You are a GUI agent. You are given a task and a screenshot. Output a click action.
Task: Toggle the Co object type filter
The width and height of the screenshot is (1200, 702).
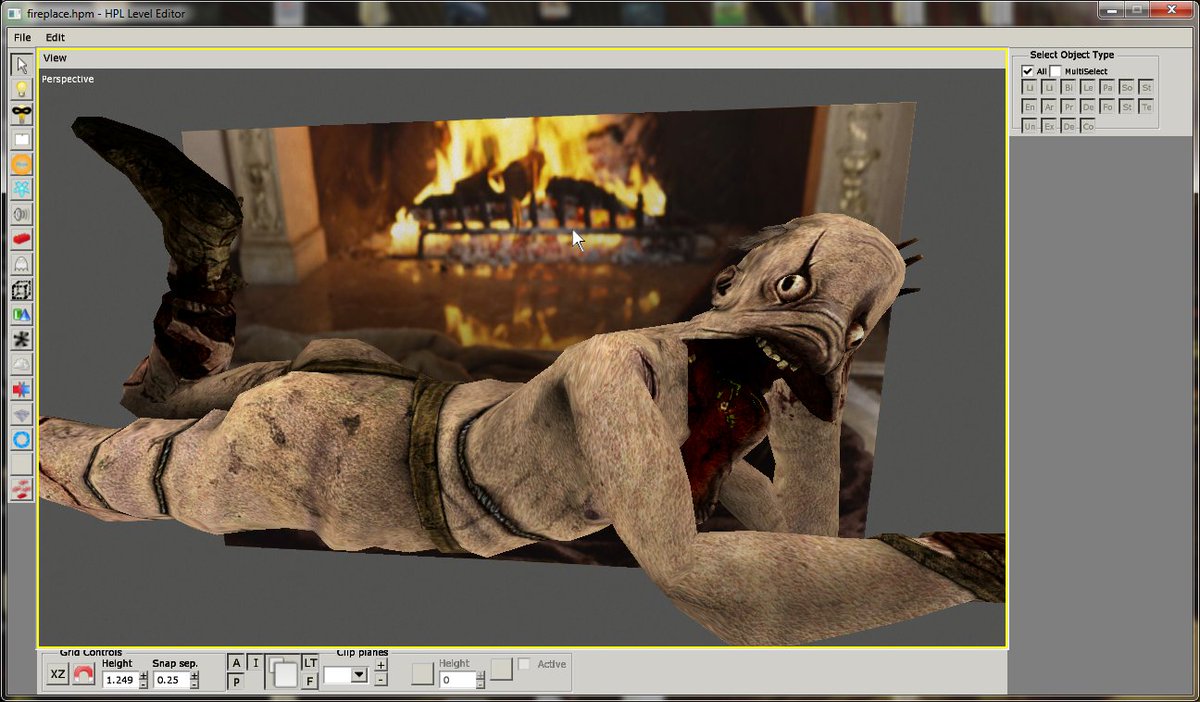(x=1088, y=126)
